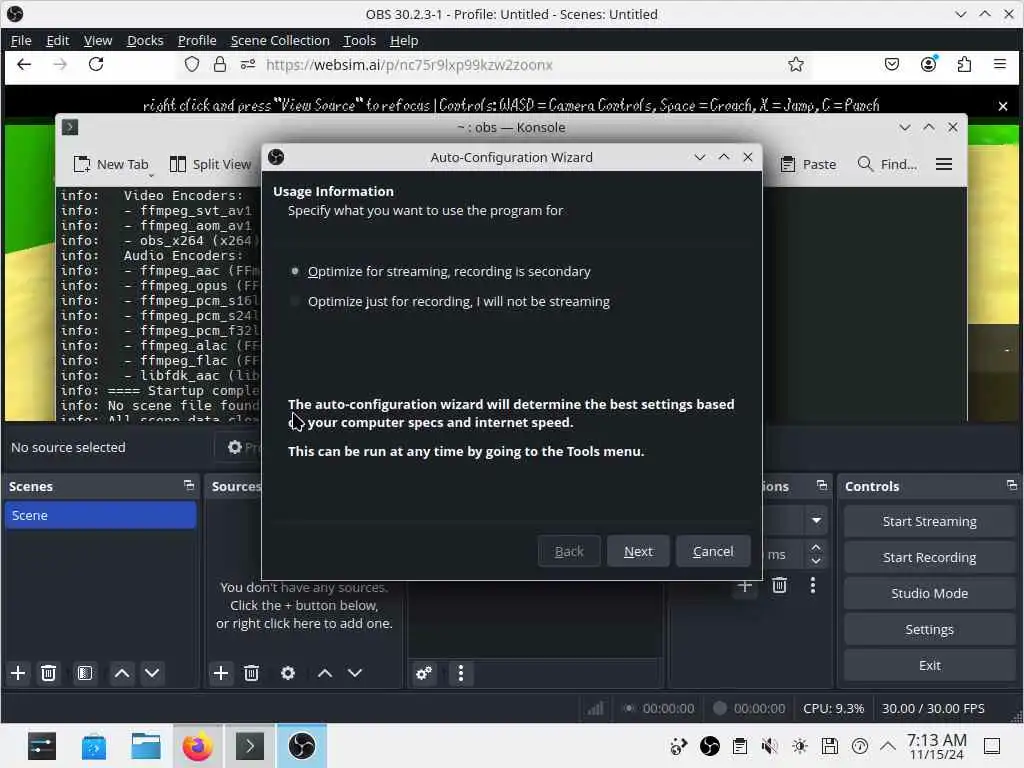Open Firefox hamburger application menu
Screen dimensions: 1024x768
point(1000,64)
